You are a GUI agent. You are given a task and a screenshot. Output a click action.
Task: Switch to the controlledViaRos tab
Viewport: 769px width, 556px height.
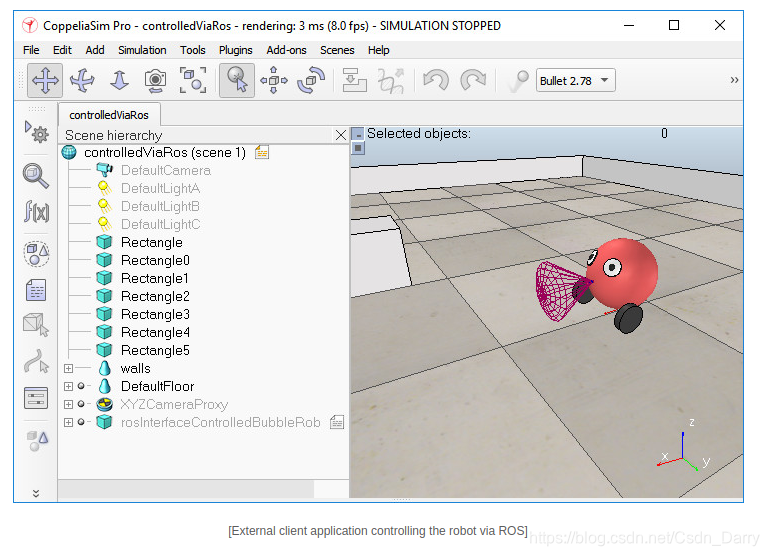pos(109,115)
